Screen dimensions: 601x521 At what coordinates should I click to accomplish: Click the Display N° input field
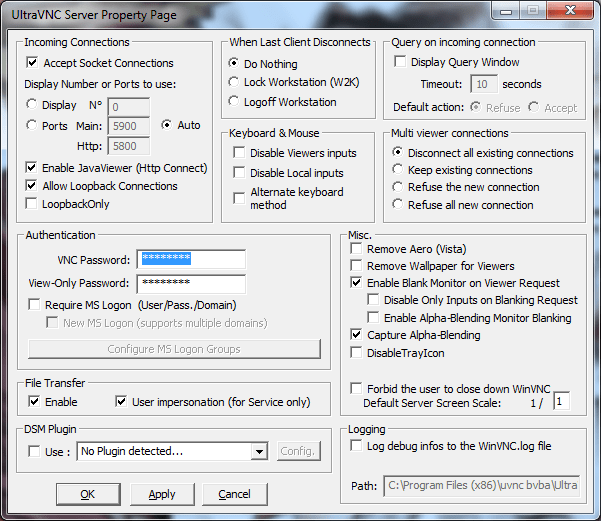[x=129, y=107]
